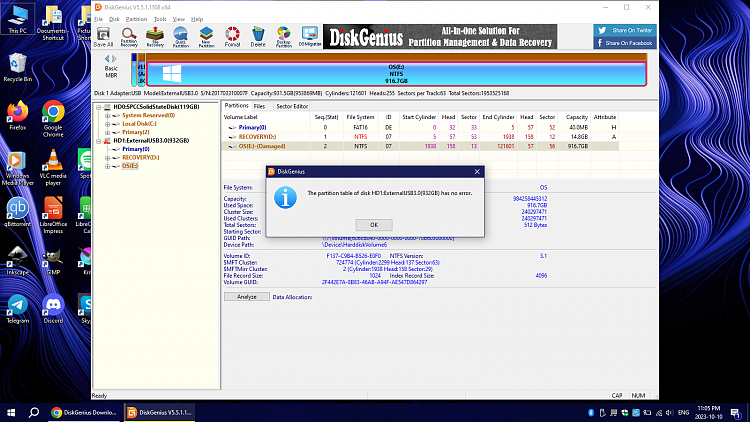750x422 pixels.
Task: Click the File System column header
Action: [x=361, y=117]
